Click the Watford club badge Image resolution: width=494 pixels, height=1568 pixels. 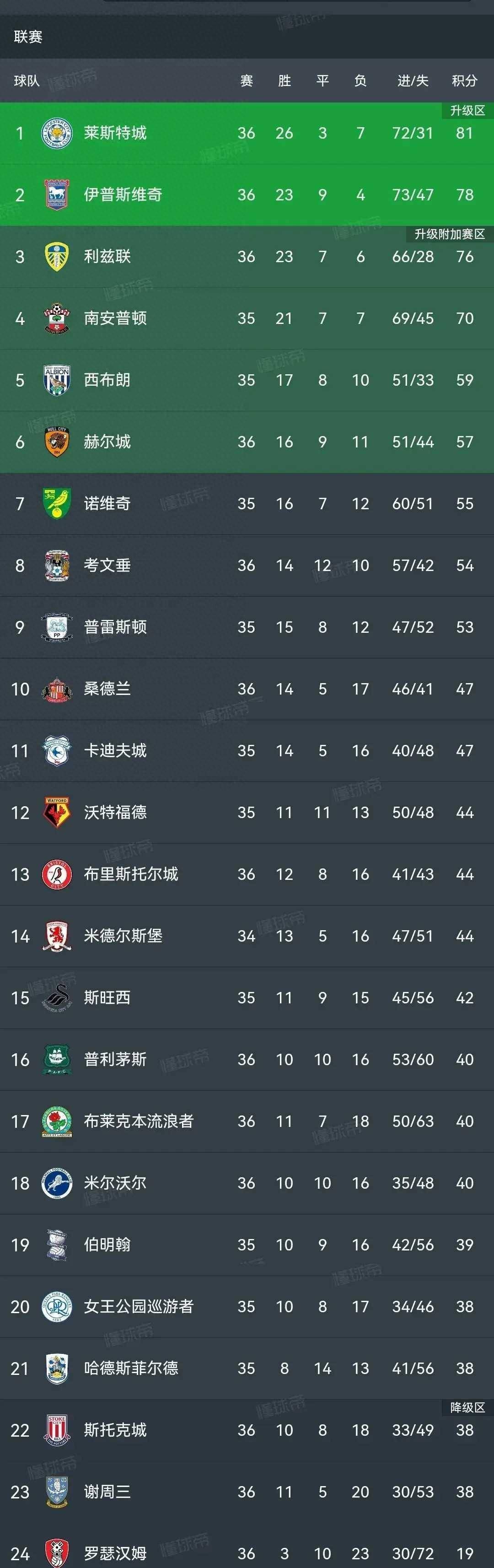pyautogui.click(x=57, y=812)
